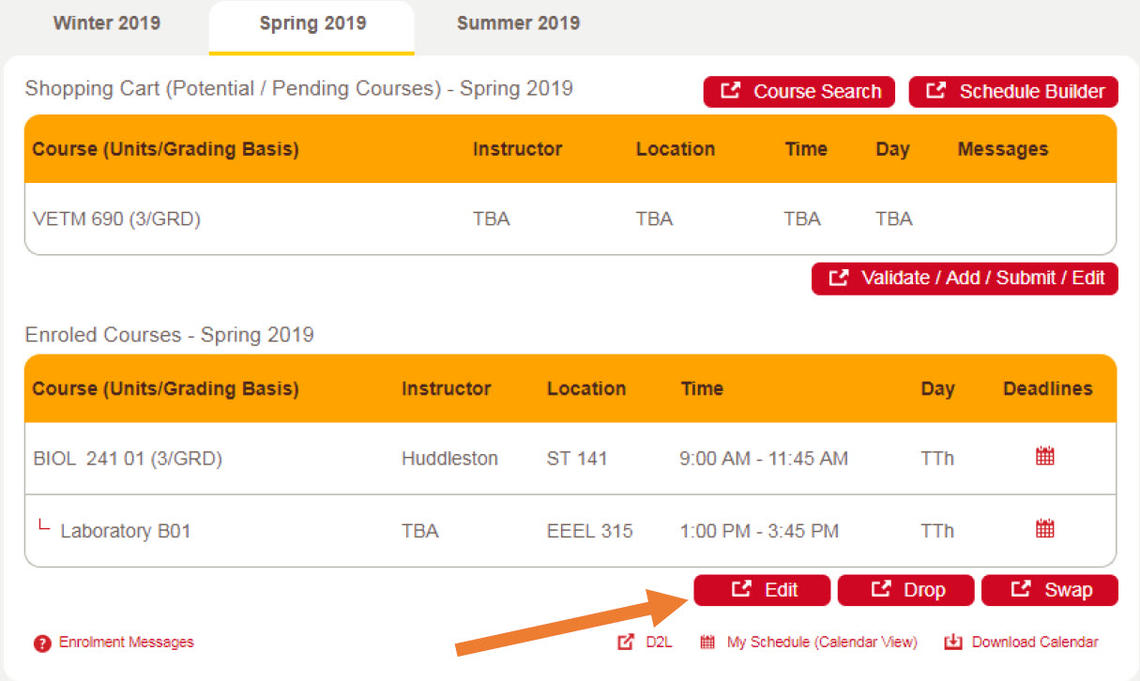Open deadlines calendar icon for Laboratory B01

(1045, 529)
